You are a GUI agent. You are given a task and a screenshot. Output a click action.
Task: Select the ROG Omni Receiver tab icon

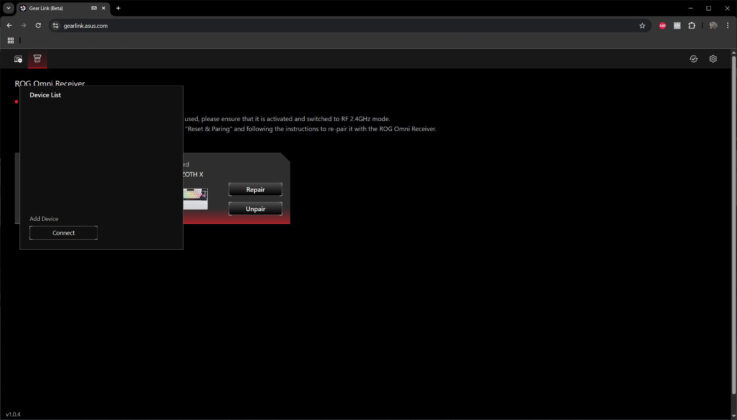pos(37,59)
